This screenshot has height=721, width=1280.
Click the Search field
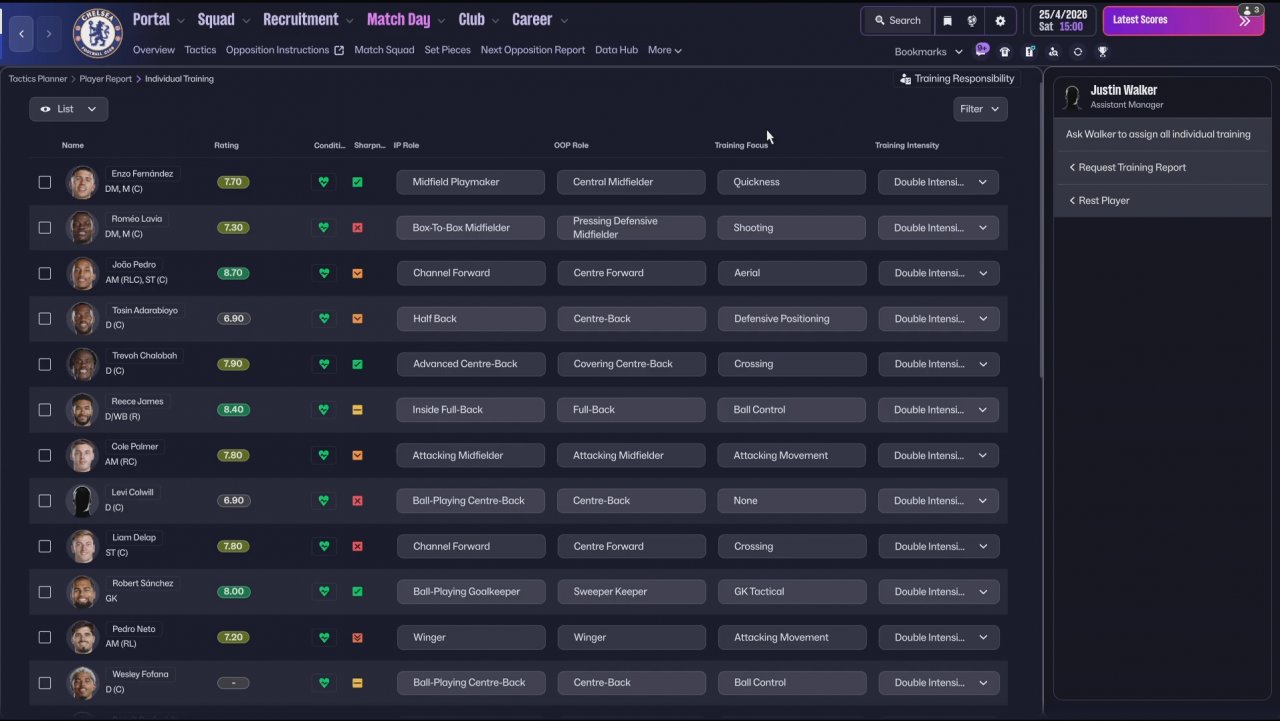pos(897,21)
